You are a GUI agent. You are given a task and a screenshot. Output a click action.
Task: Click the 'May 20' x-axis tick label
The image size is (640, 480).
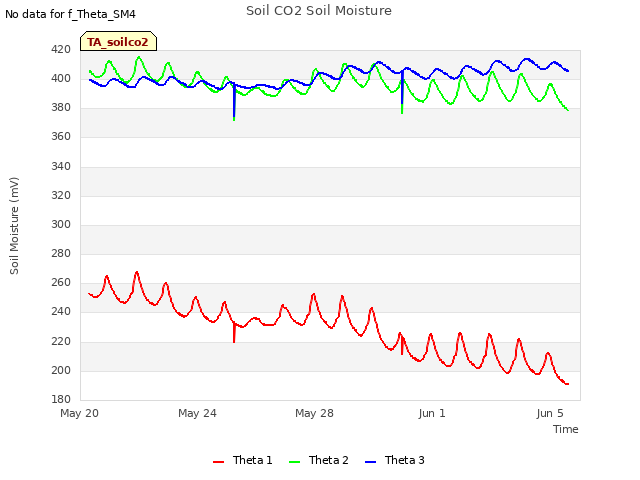(80, 413)
